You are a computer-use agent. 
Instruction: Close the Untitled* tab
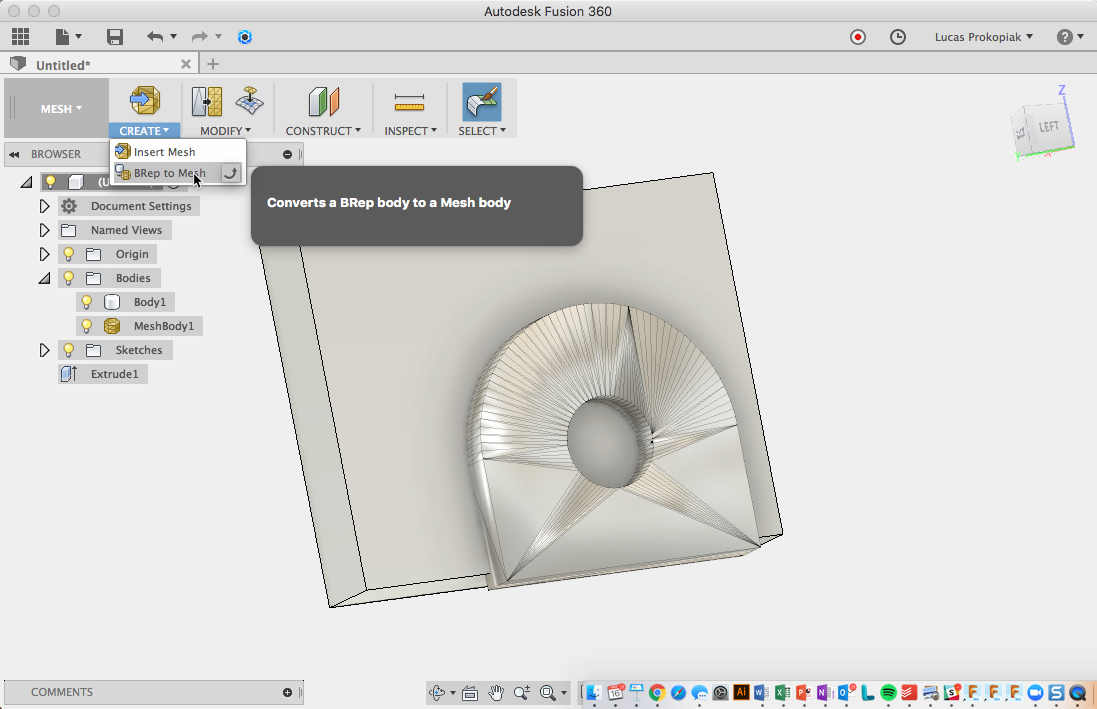coord(185,64)
